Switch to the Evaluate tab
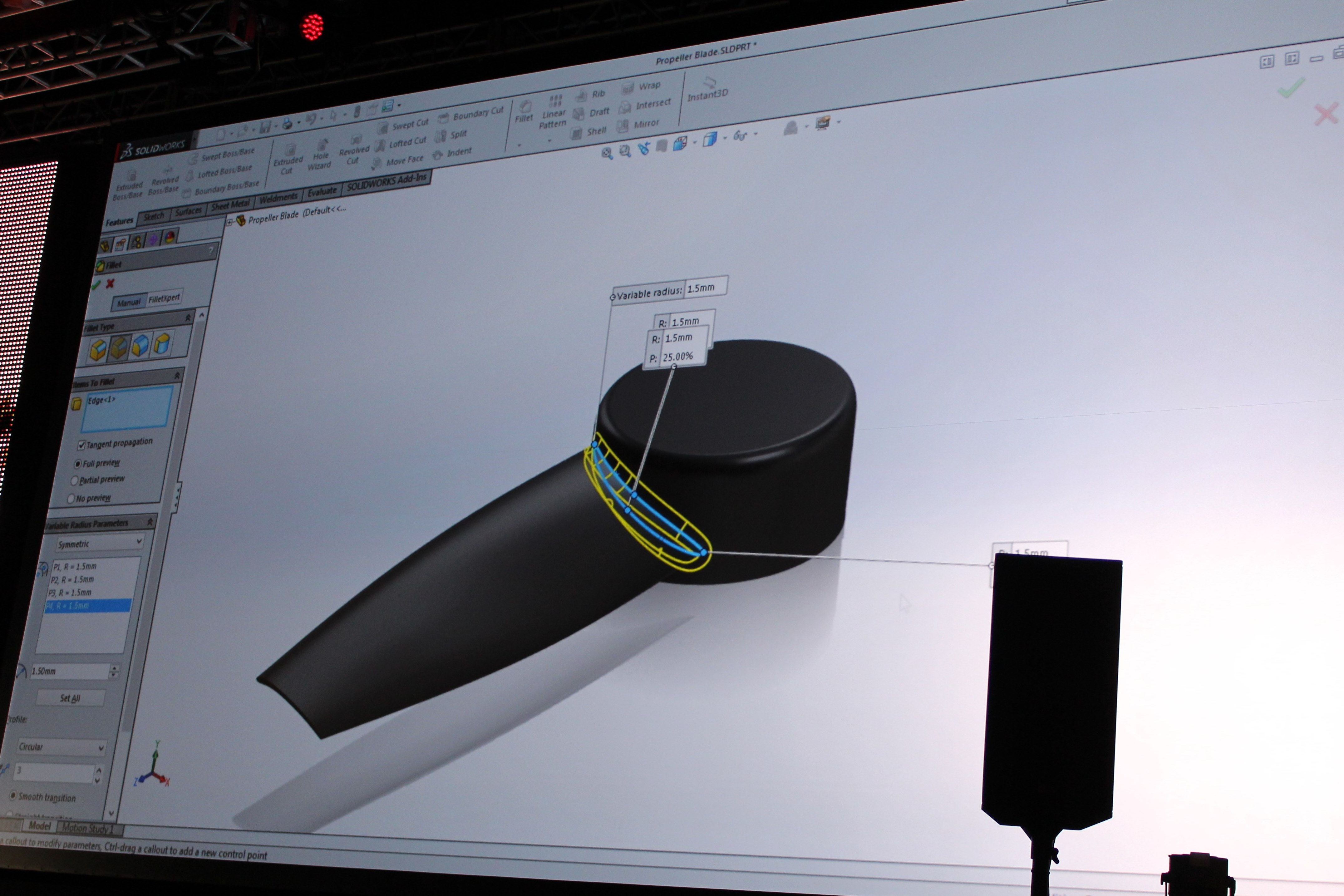 pyautogui.click(x=322, y=192)
